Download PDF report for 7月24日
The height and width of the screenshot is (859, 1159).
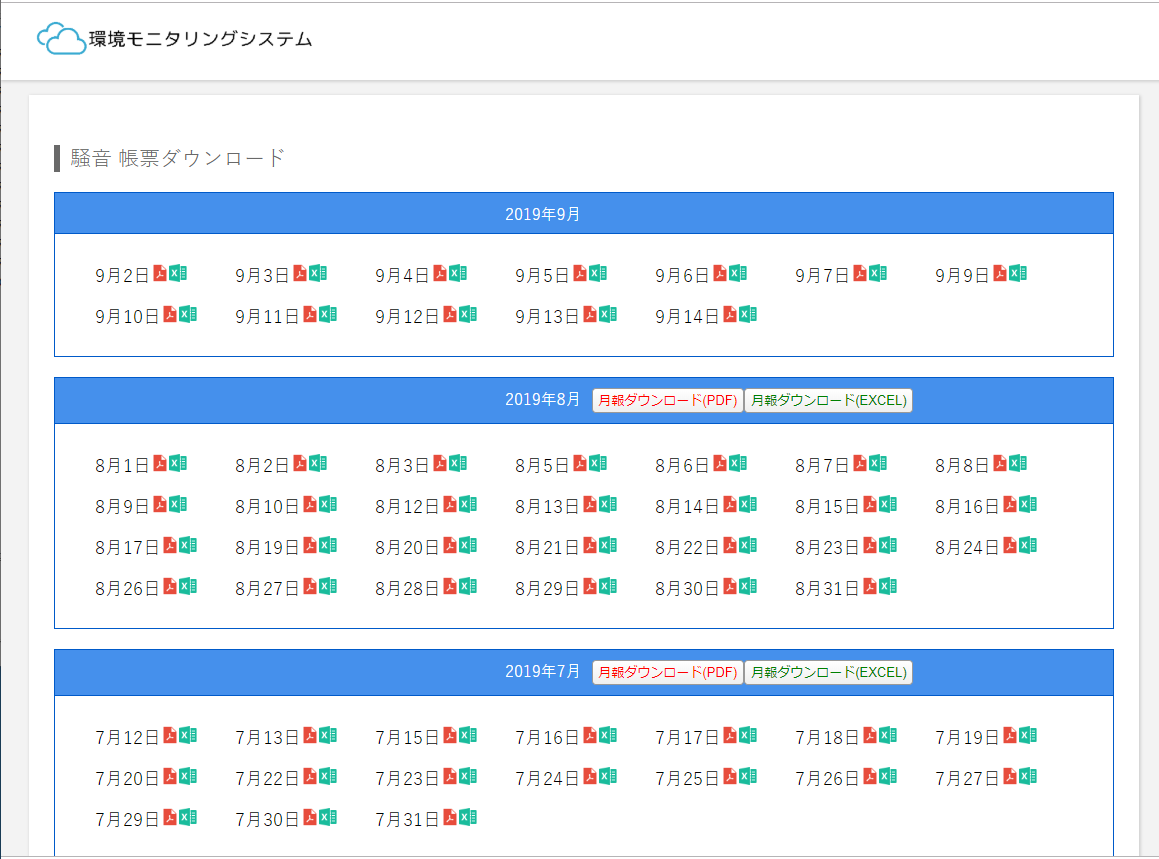pyautogui.click(x=589, y=776)
